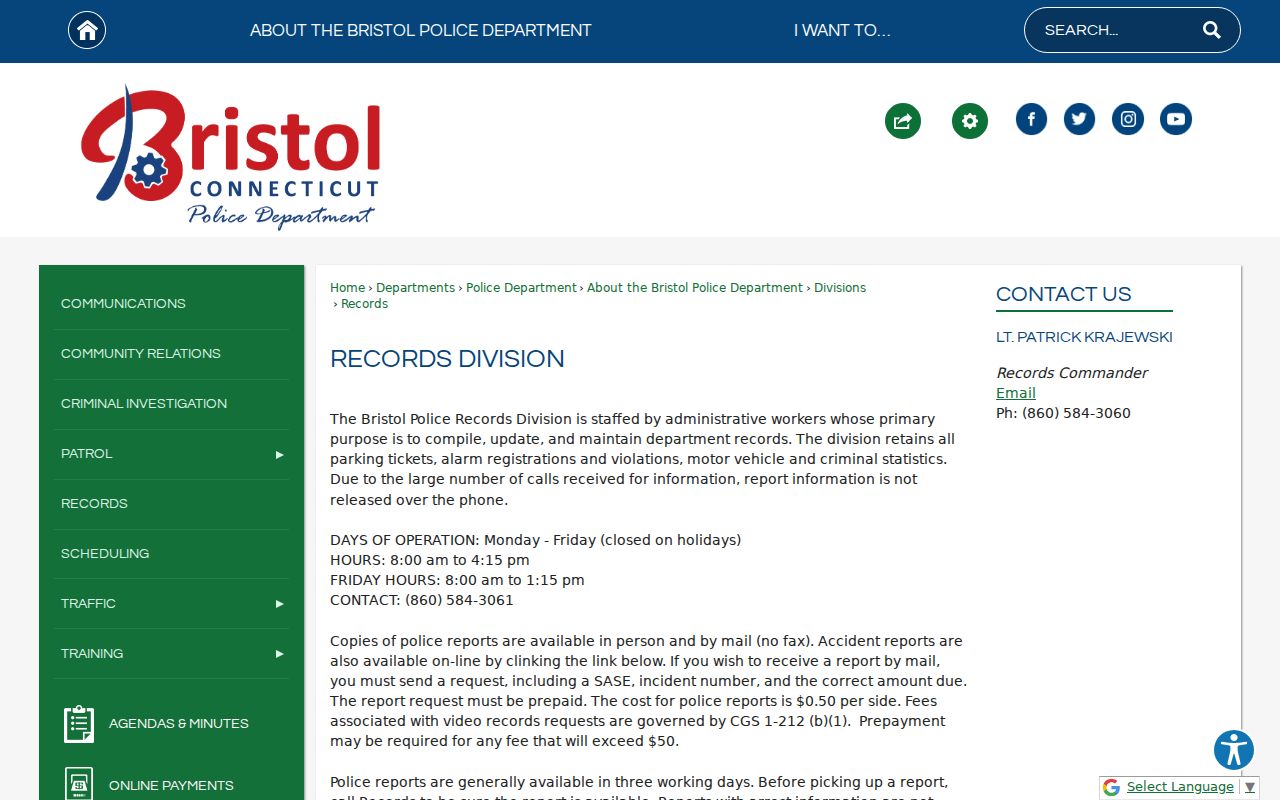Screen dimensions: 1280x800
Task: Click the Friday Hours line
Action: point(457,580)
